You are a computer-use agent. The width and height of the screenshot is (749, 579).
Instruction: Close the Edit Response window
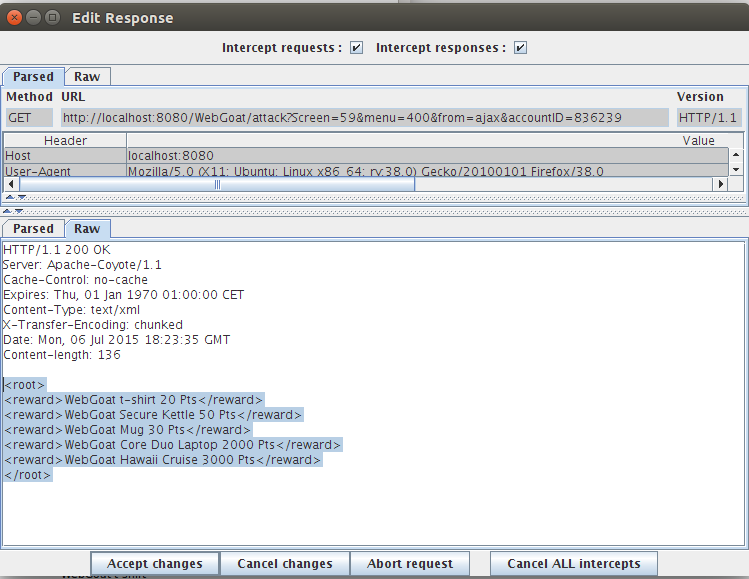pos(14,18)
